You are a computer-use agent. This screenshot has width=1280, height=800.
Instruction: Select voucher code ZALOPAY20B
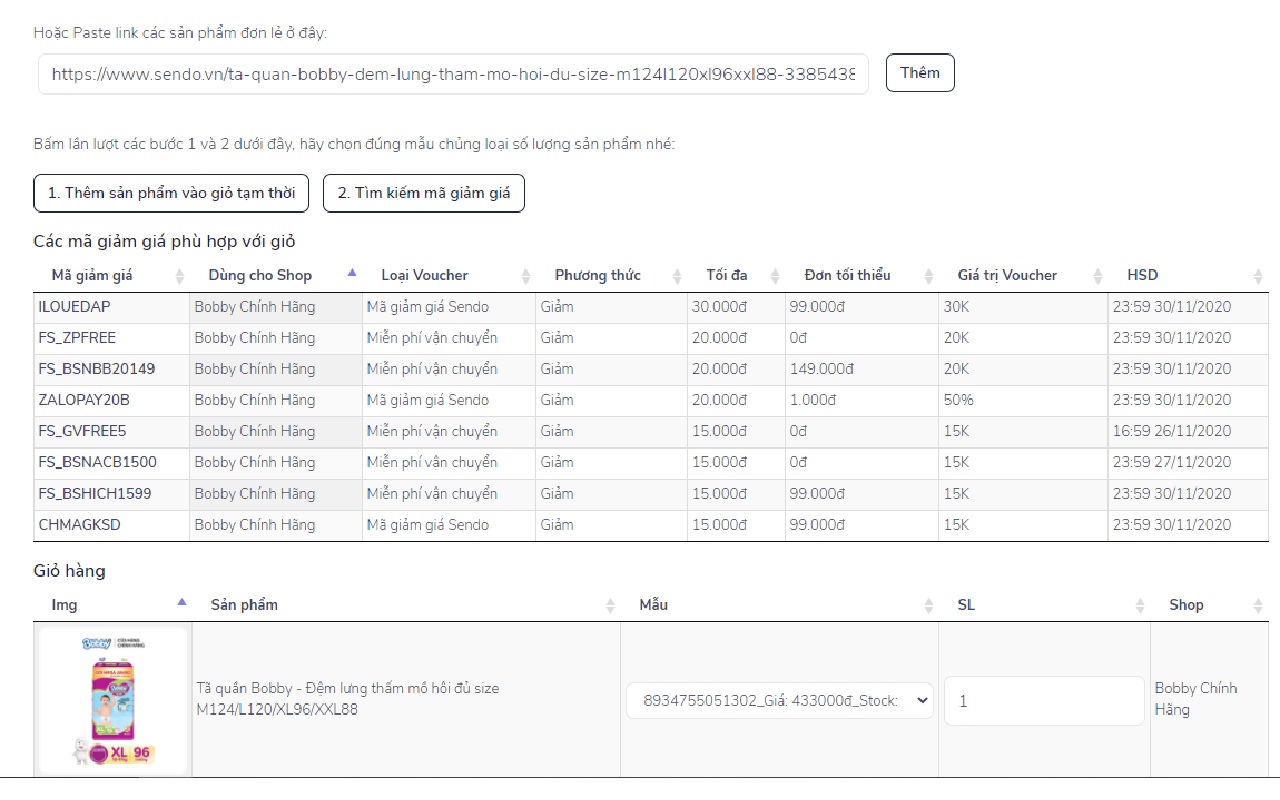point(84,400)
